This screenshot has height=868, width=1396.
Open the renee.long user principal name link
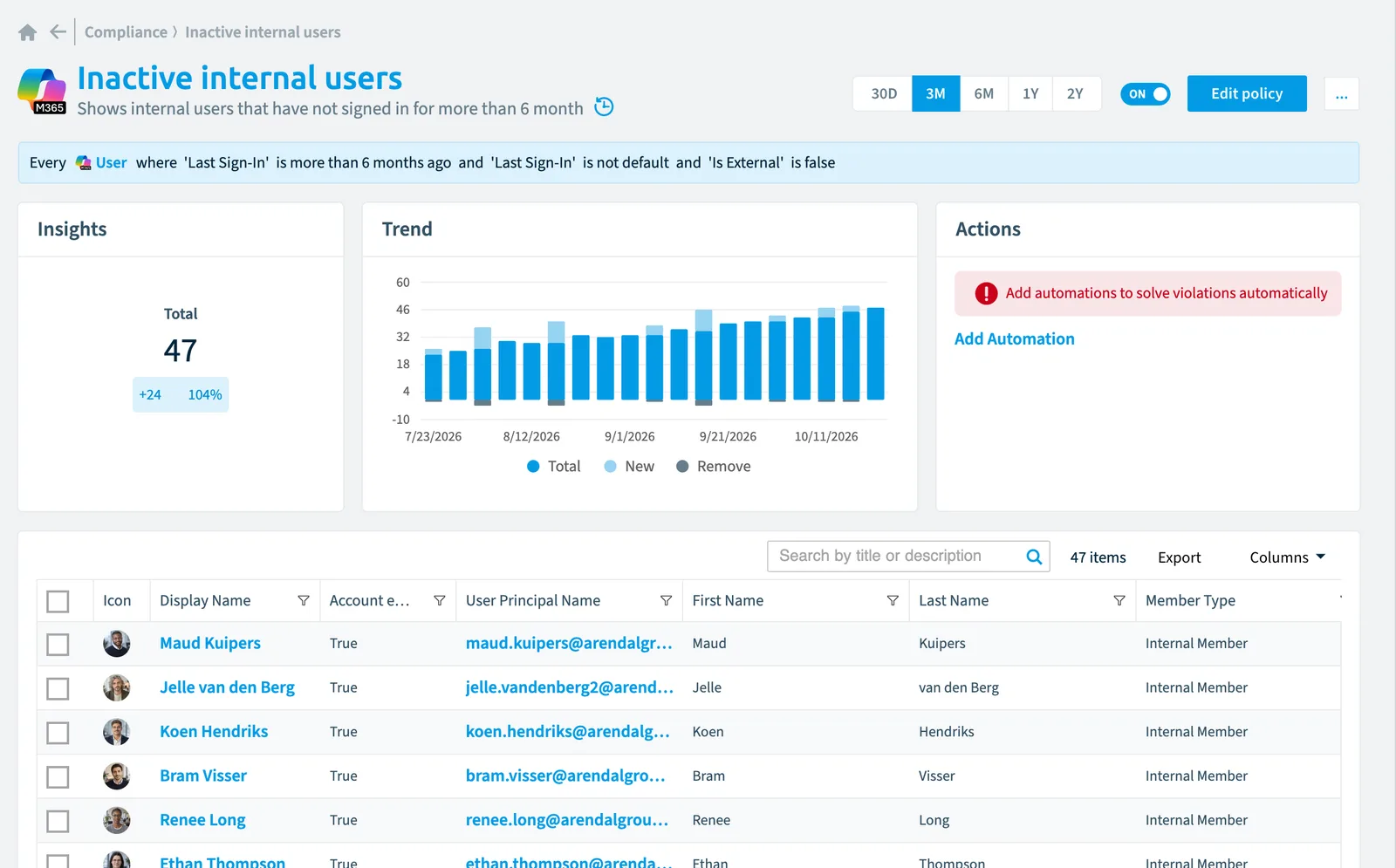pyautogui.click(x=567, y=820)
